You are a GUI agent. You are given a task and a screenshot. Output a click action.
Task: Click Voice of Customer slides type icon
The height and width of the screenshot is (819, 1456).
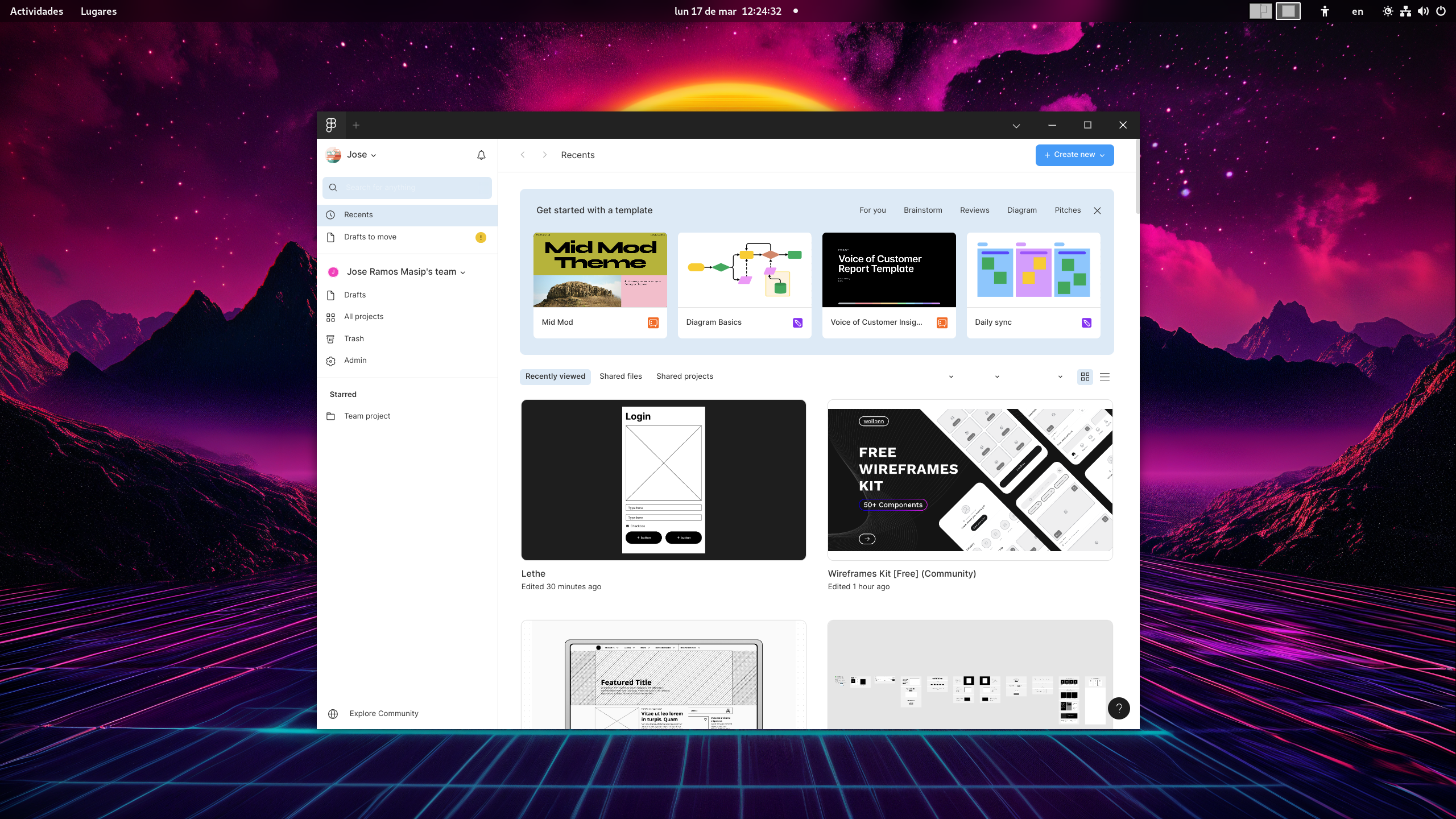pos(942,323)
